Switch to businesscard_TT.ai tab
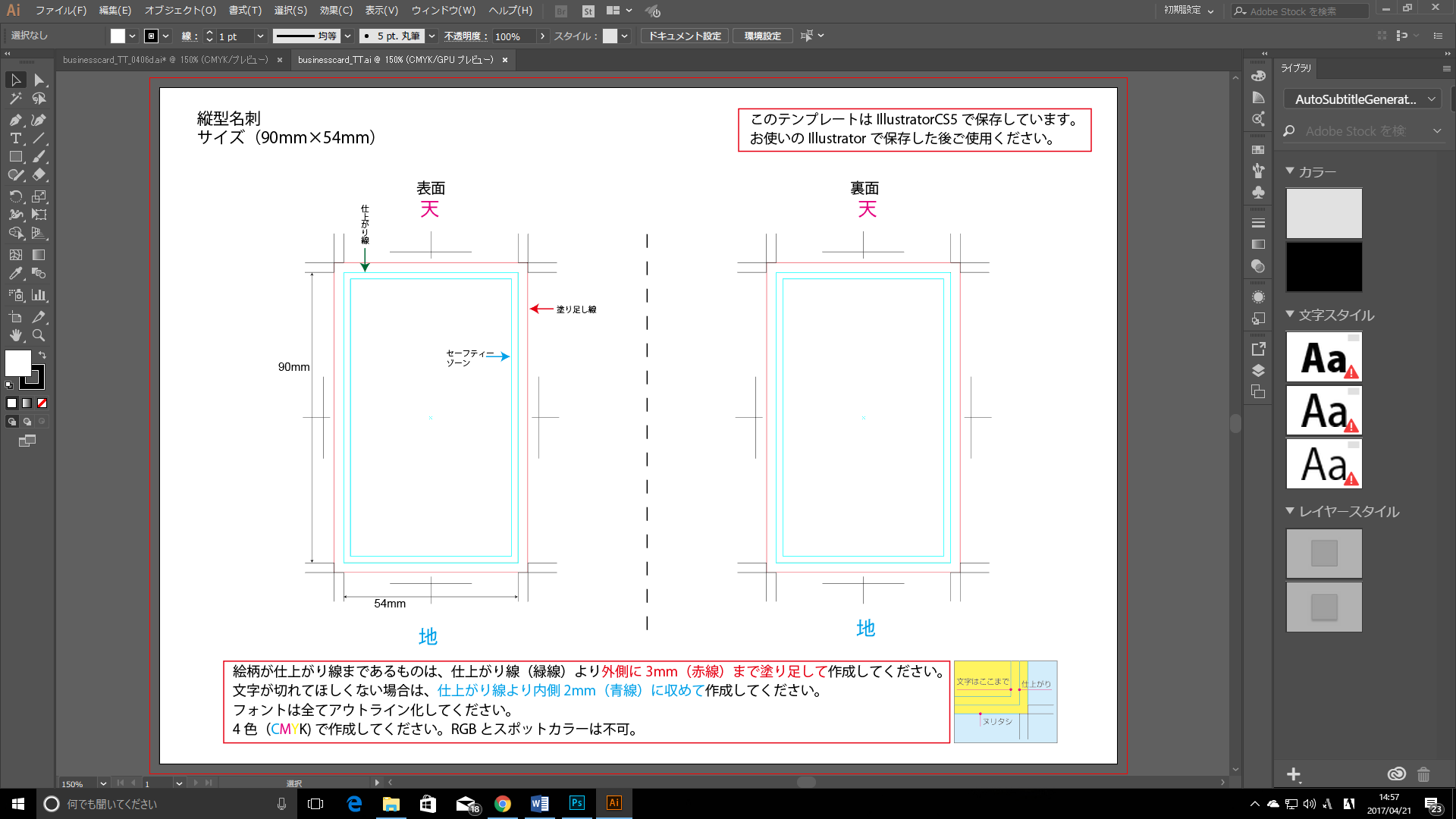 click(x=395, y=59)
